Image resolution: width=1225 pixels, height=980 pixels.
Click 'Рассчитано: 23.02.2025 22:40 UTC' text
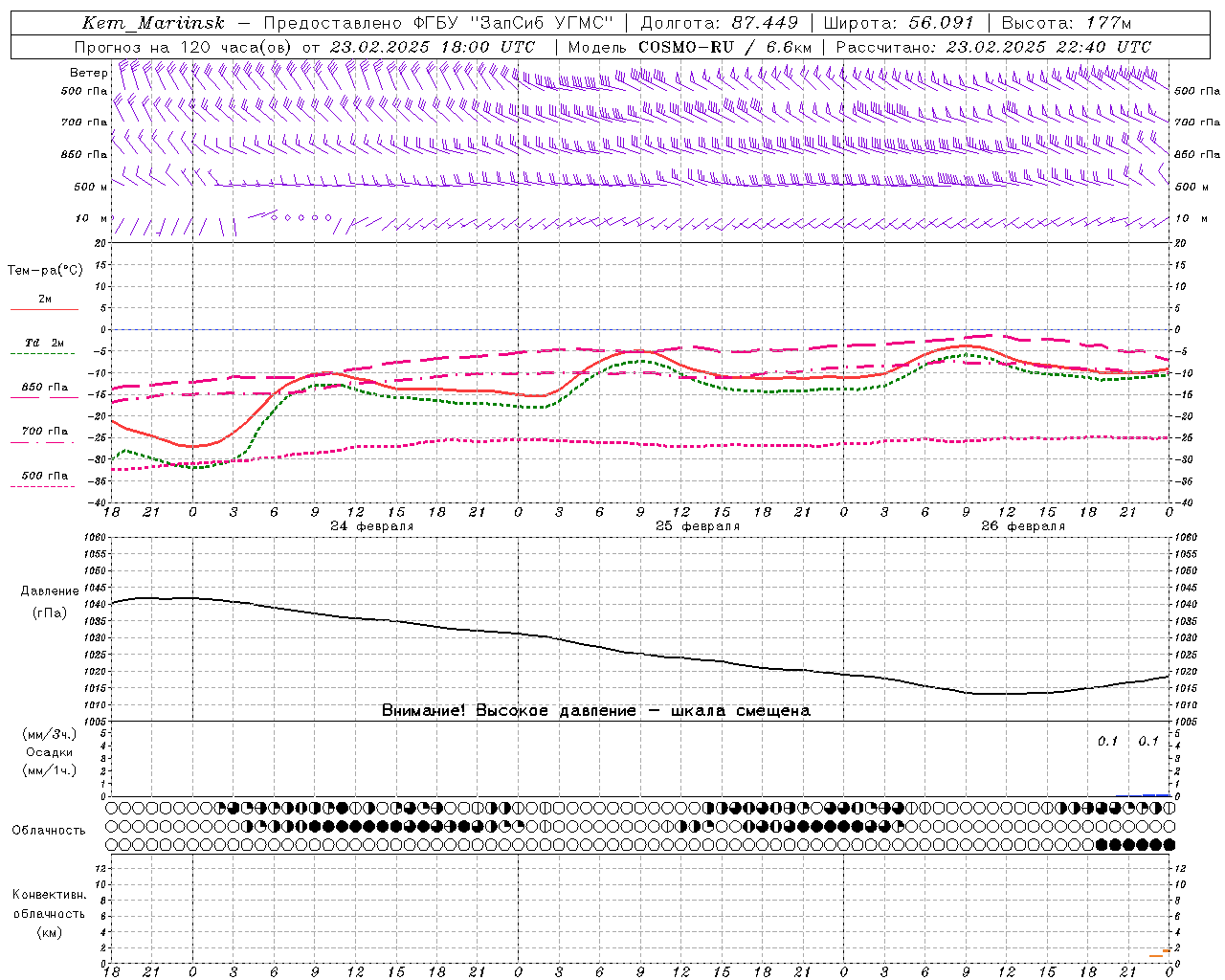(x=993, y=47)
